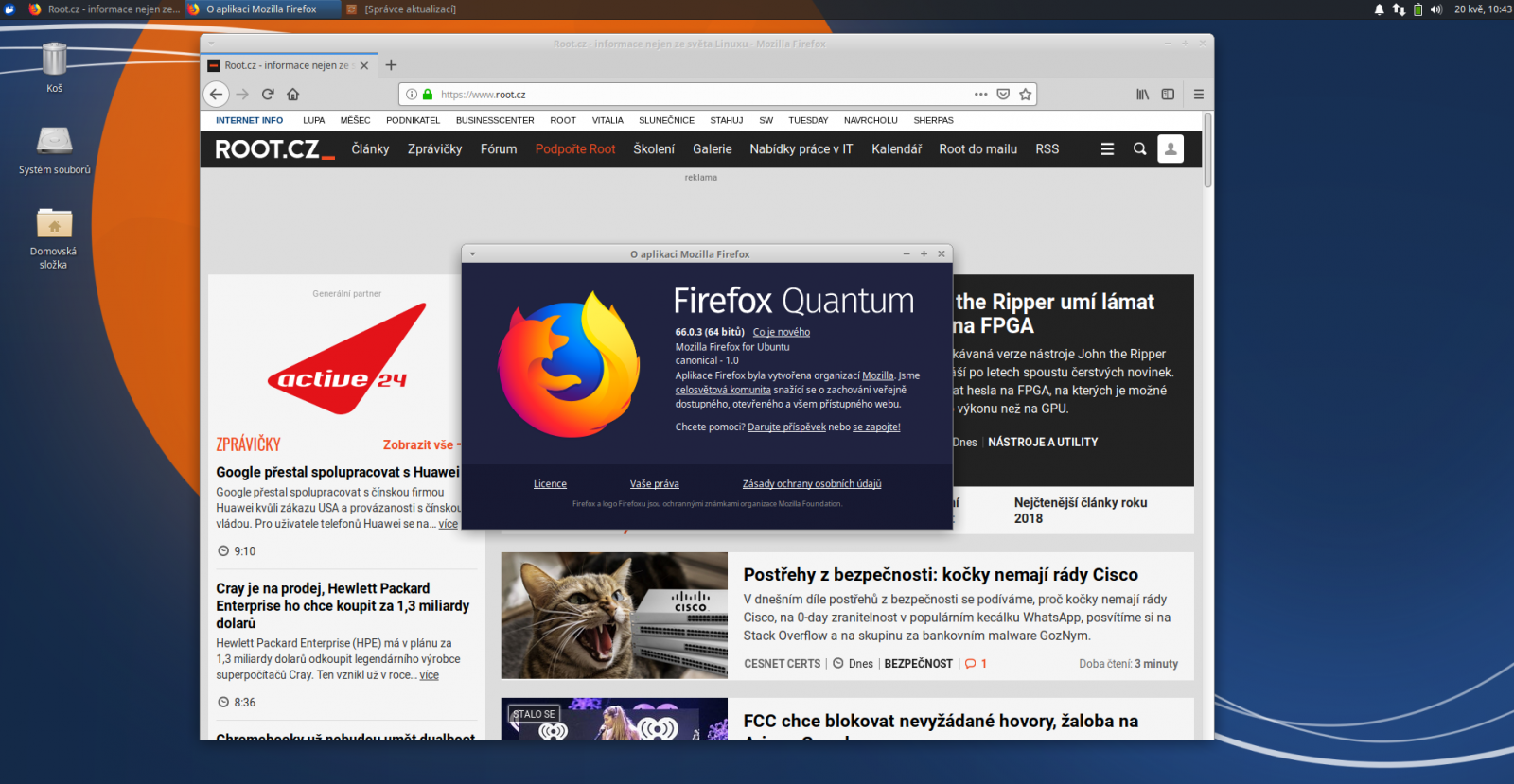1514x784 pixels.
Task: Open the applications menu in top panel
Action: click(9, 9)
